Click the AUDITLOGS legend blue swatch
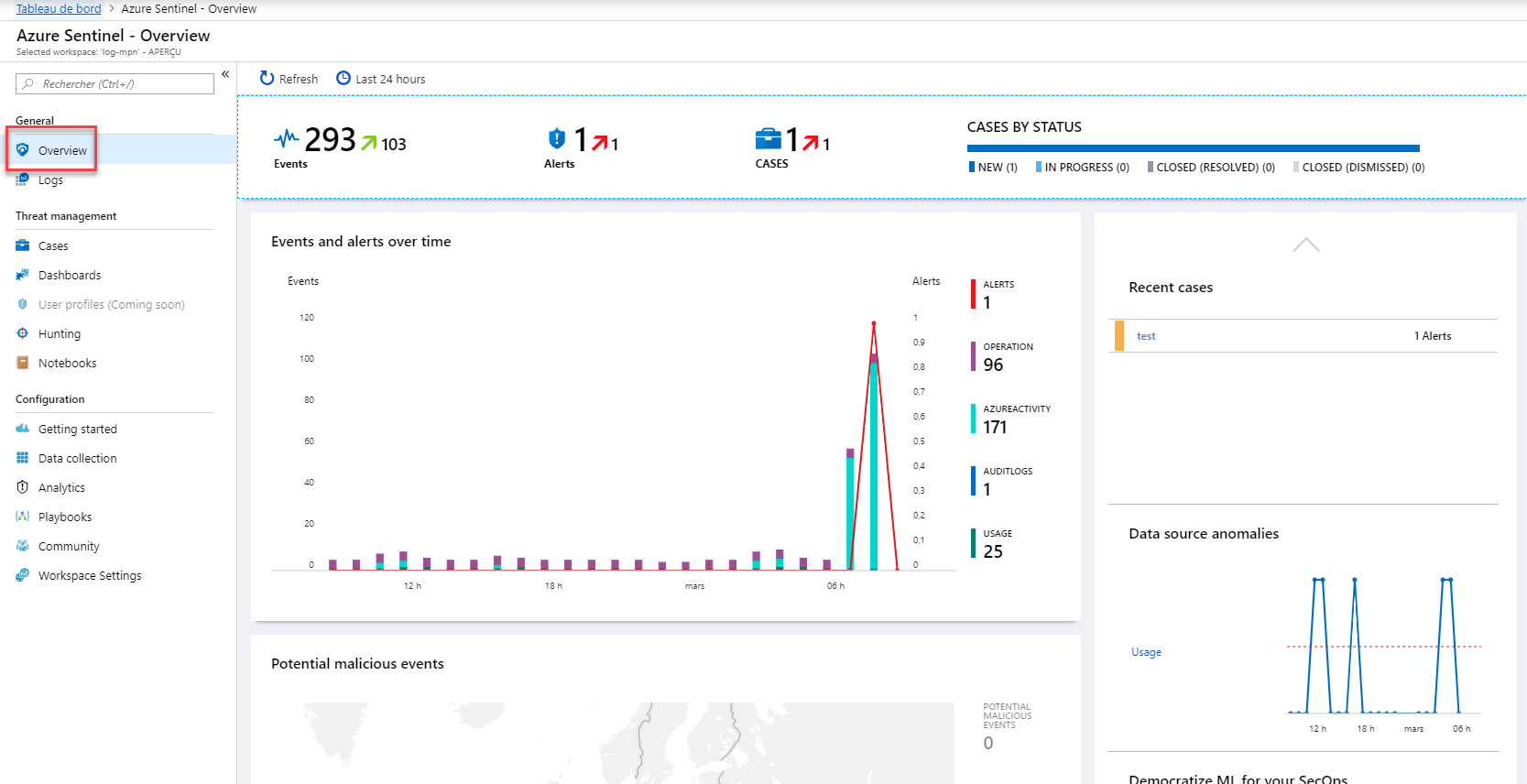 [973, 481]
